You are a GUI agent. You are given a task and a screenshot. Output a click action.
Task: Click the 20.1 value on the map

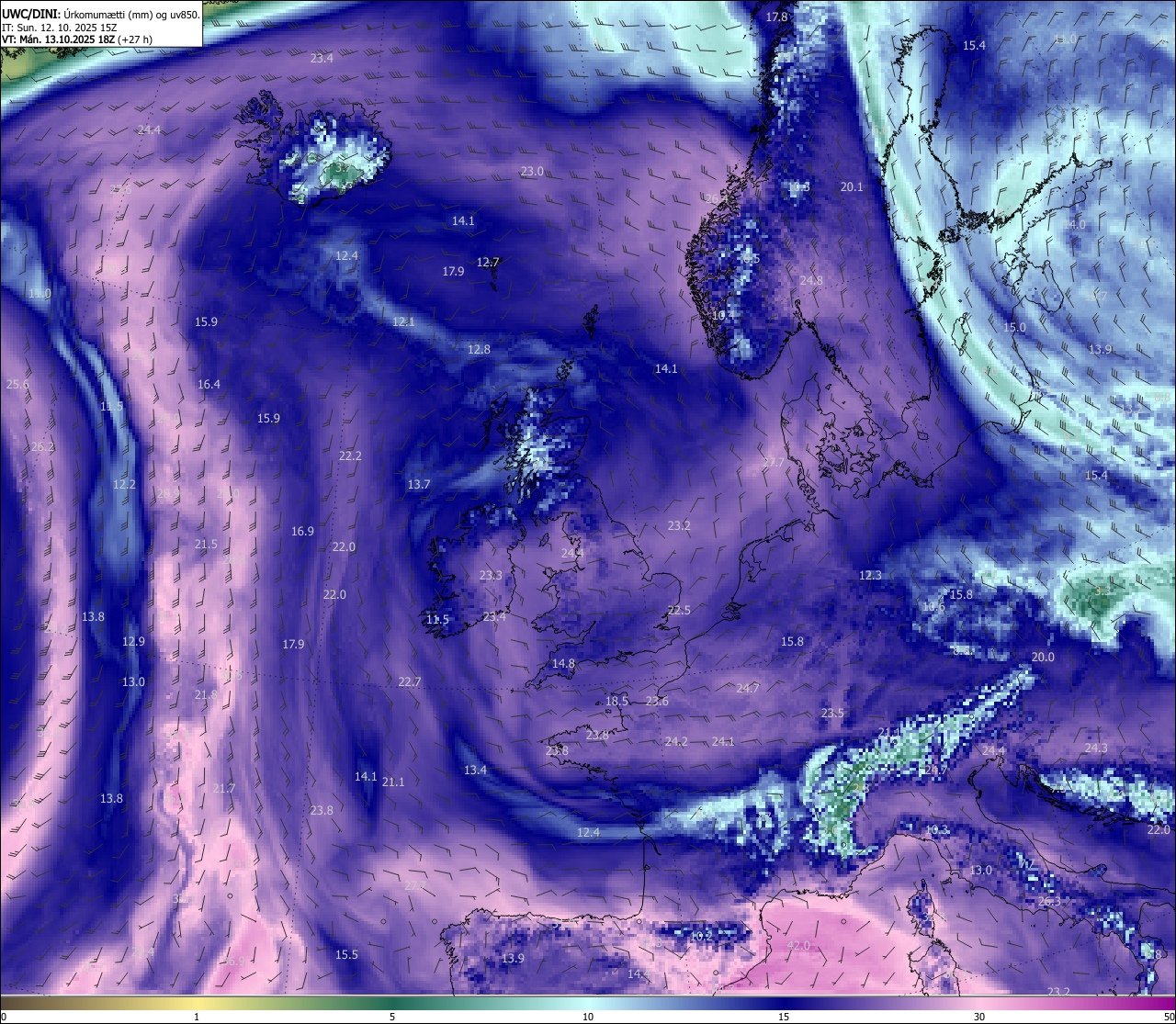pyautogui.click(x=852, y=187)
